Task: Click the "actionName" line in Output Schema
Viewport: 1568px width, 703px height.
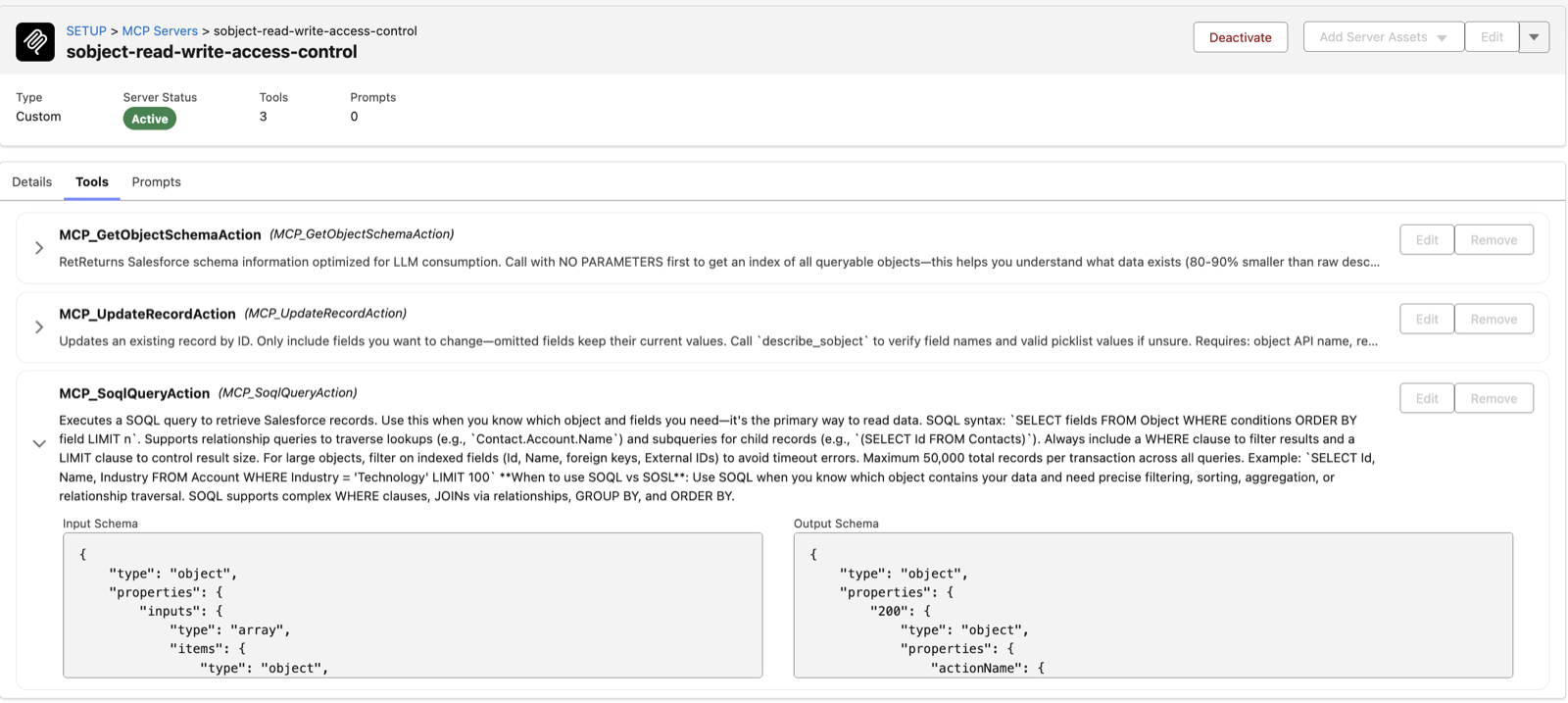Action: point(987,668)
